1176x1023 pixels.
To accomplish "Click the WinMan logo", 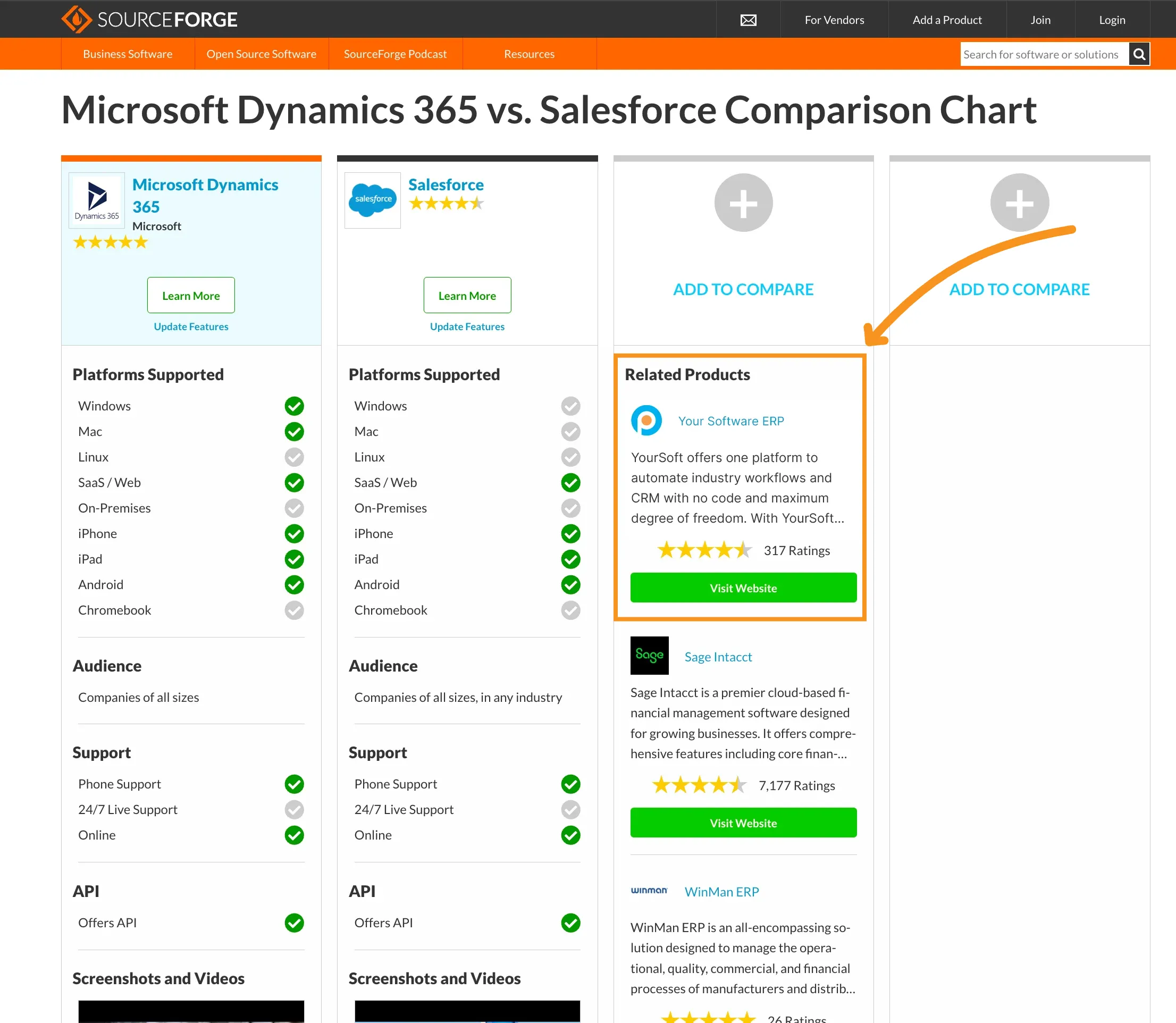I will click(649, 891).
